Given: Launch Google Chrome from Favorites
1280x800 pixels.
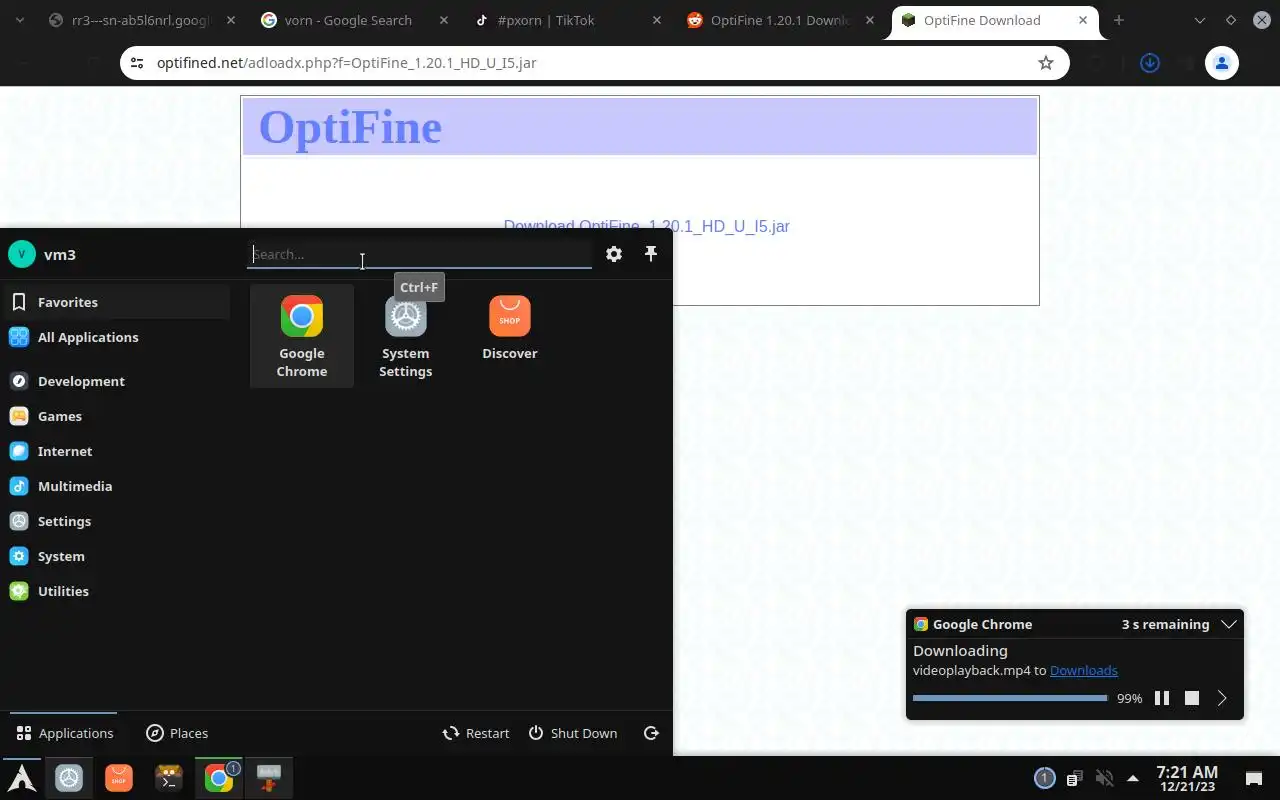Looking at the screenshot, I should point(301,336).
